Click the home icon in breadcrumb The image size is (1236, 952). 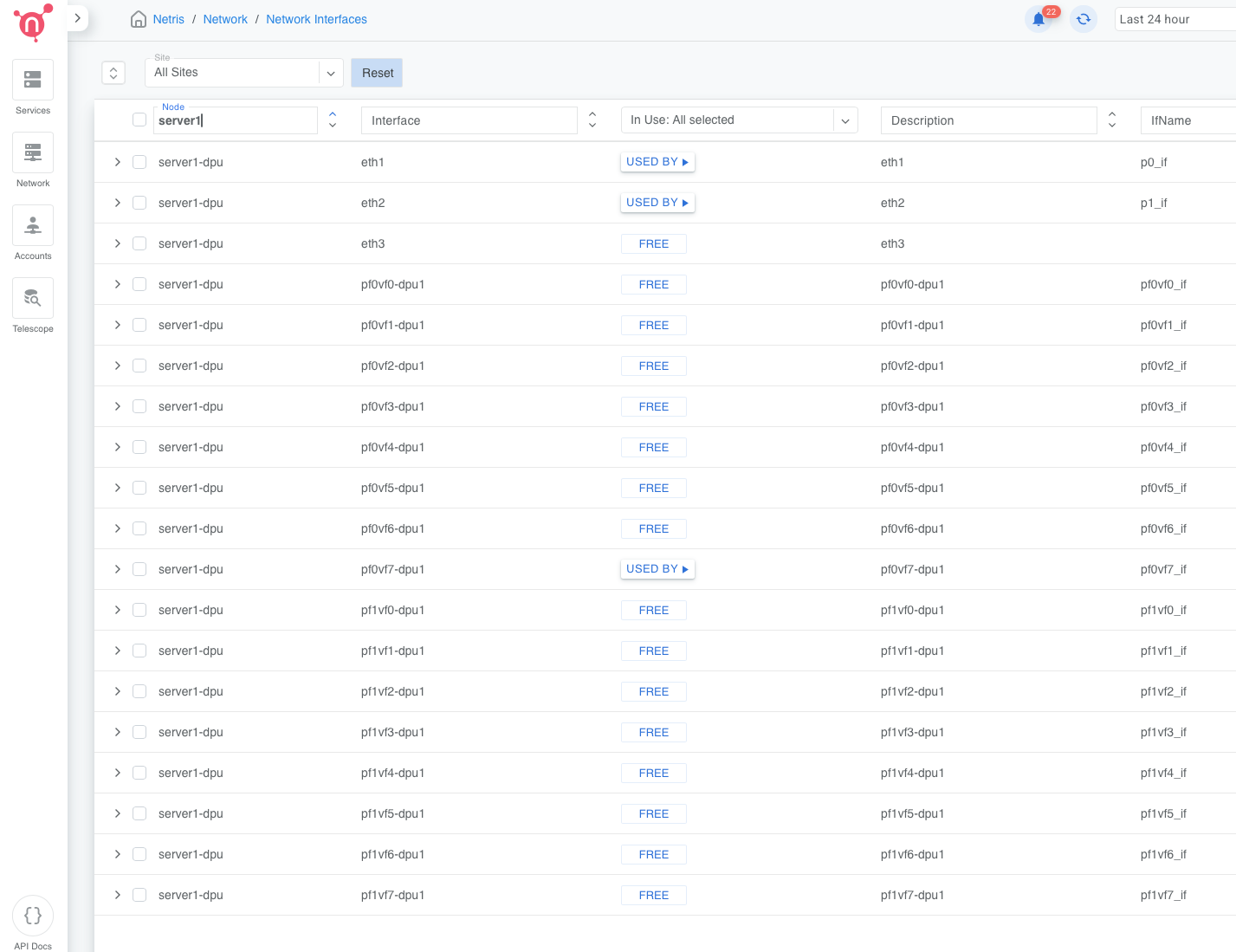pos(138,19)
